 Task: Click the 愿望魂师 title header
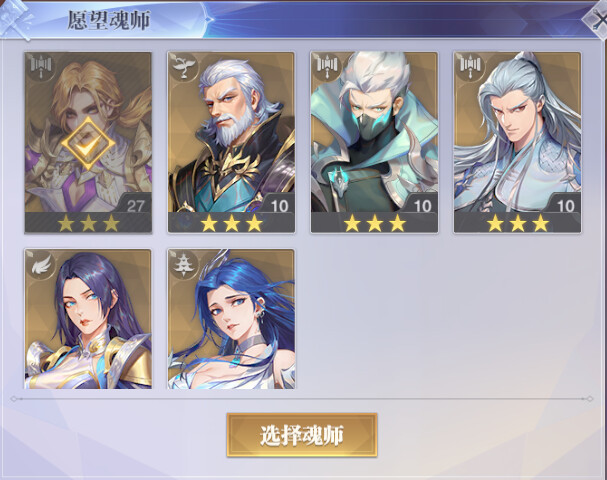coord(108,20)
